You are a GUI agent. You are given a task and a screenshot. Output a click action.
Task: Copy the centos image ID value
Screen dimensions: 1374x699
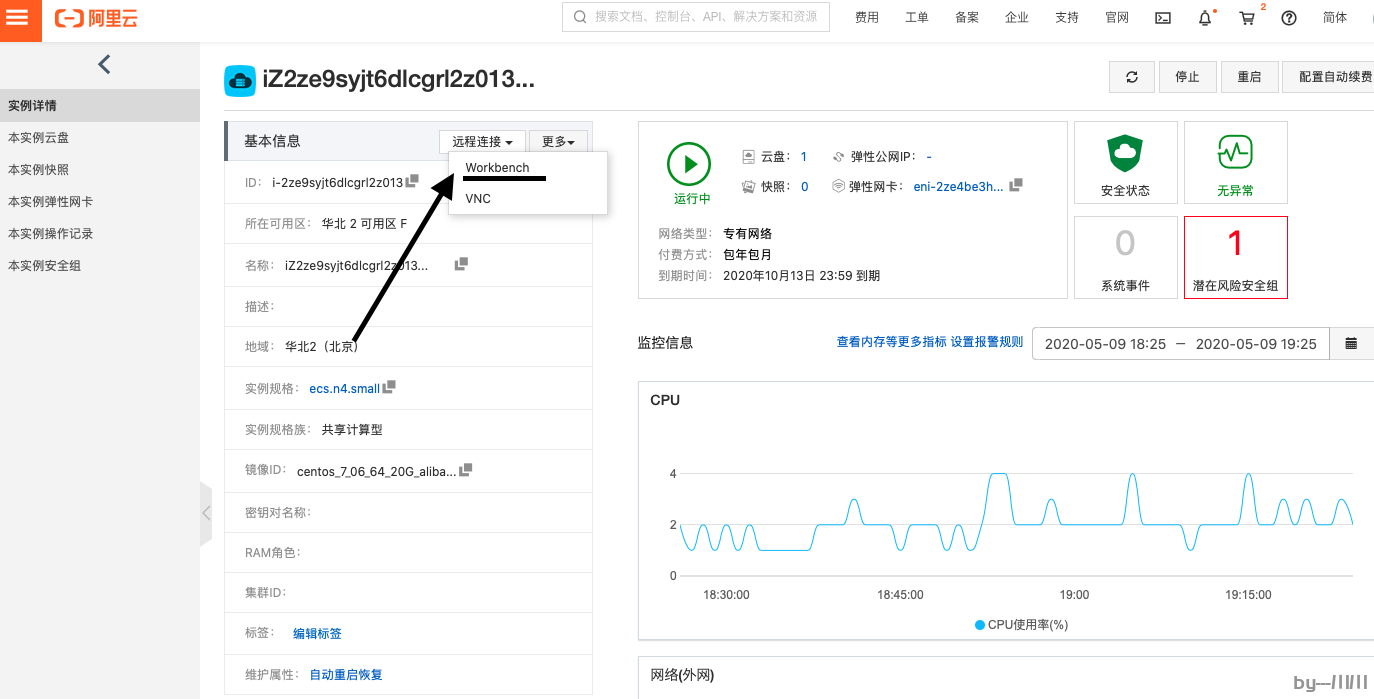click(466, 469)
